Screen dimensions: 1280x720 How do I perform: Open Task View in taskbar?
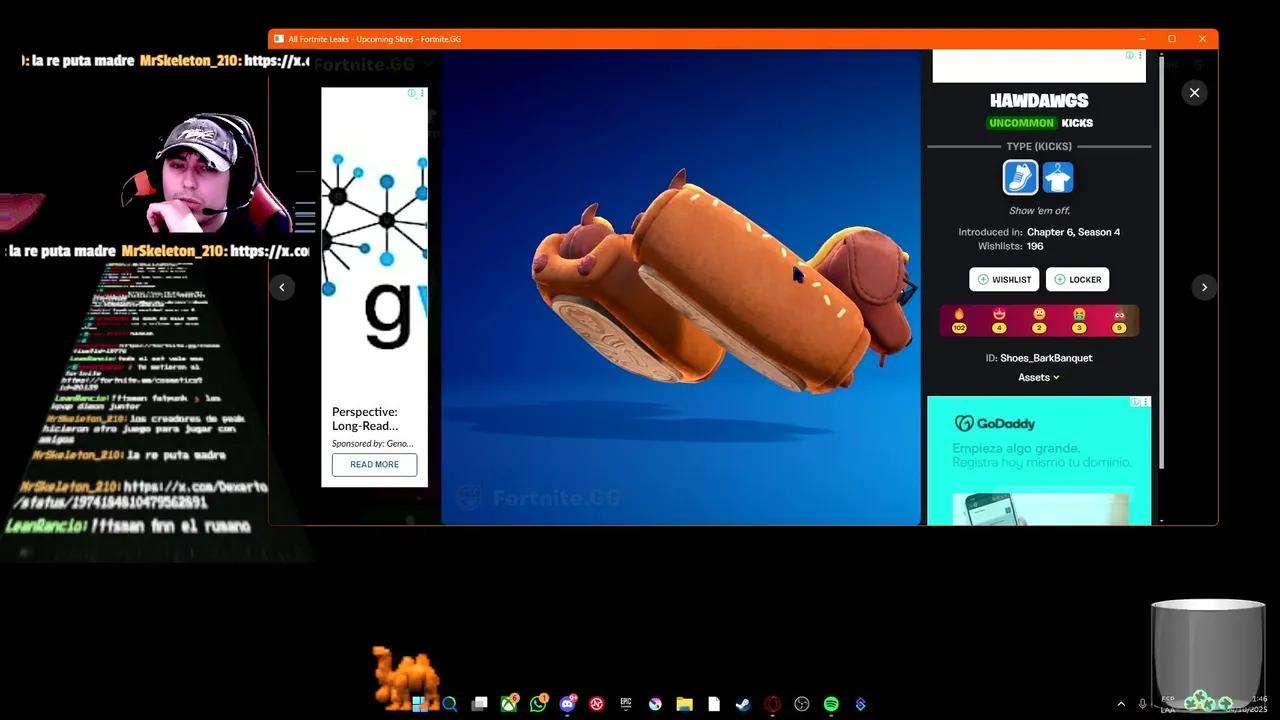point(480,704)
